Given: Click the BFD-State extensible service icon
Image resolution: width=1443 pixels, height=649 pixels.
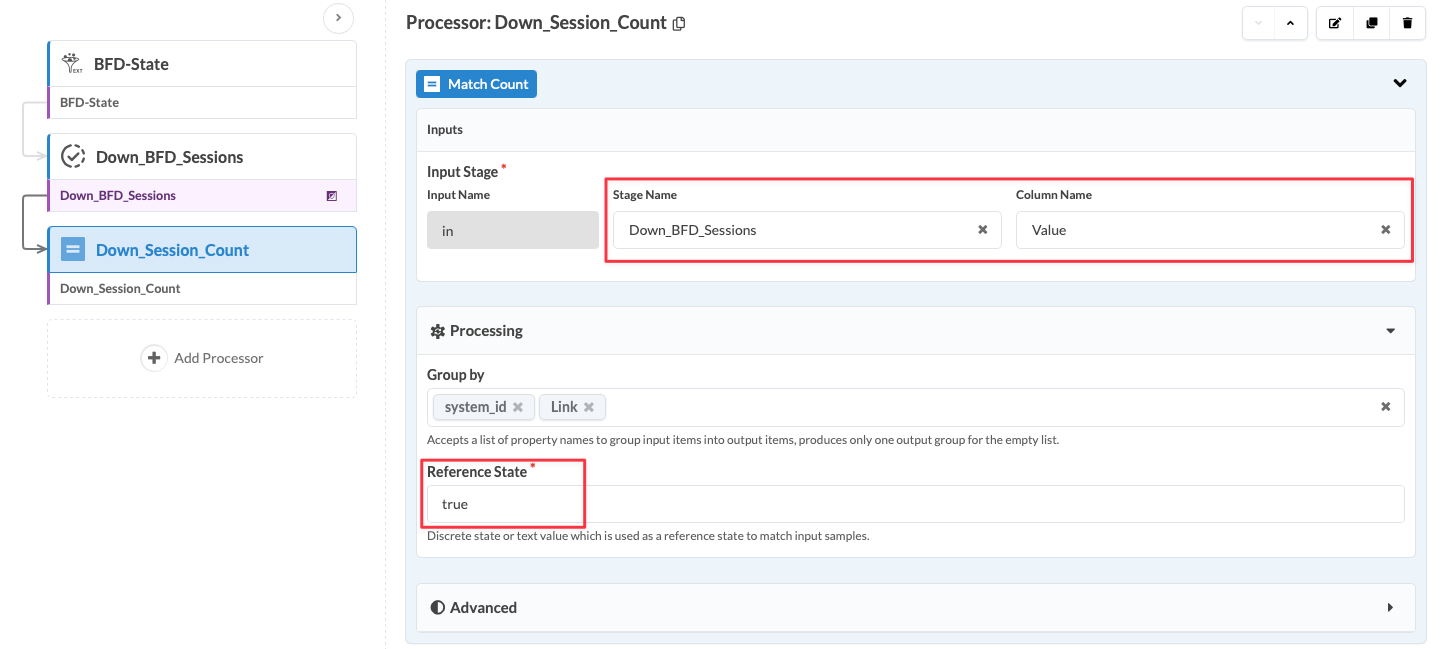Looking at the screenshot, I should [x=72, y=64].
